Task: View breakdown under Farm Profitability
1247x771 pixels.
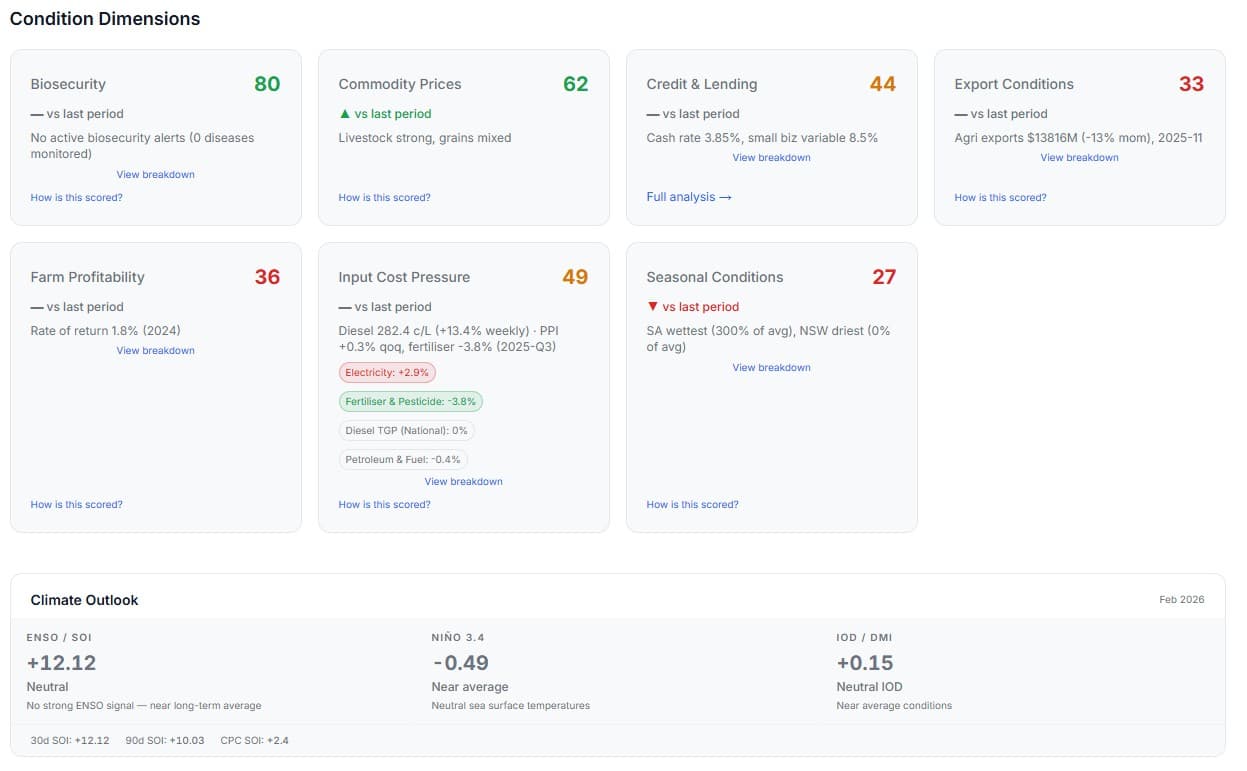Action: click(155, 350)
